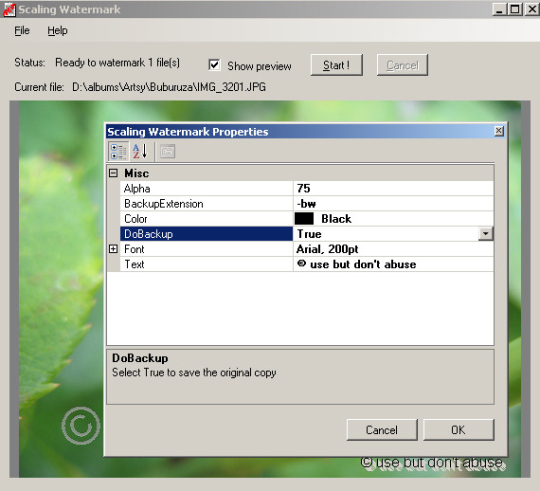Maximize the Scaling Watermark window

coord(515,9)
